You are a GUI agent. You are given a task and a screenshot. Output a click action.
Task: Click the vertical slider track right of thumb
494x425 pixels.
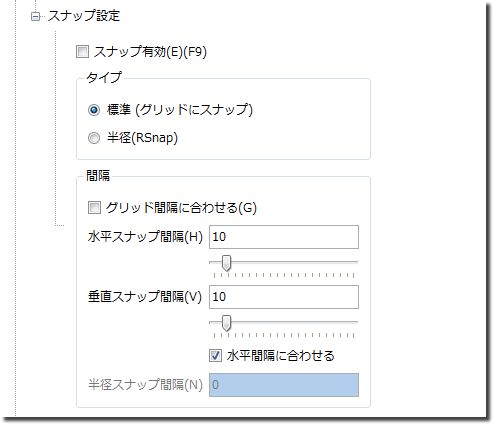(295, 322)
